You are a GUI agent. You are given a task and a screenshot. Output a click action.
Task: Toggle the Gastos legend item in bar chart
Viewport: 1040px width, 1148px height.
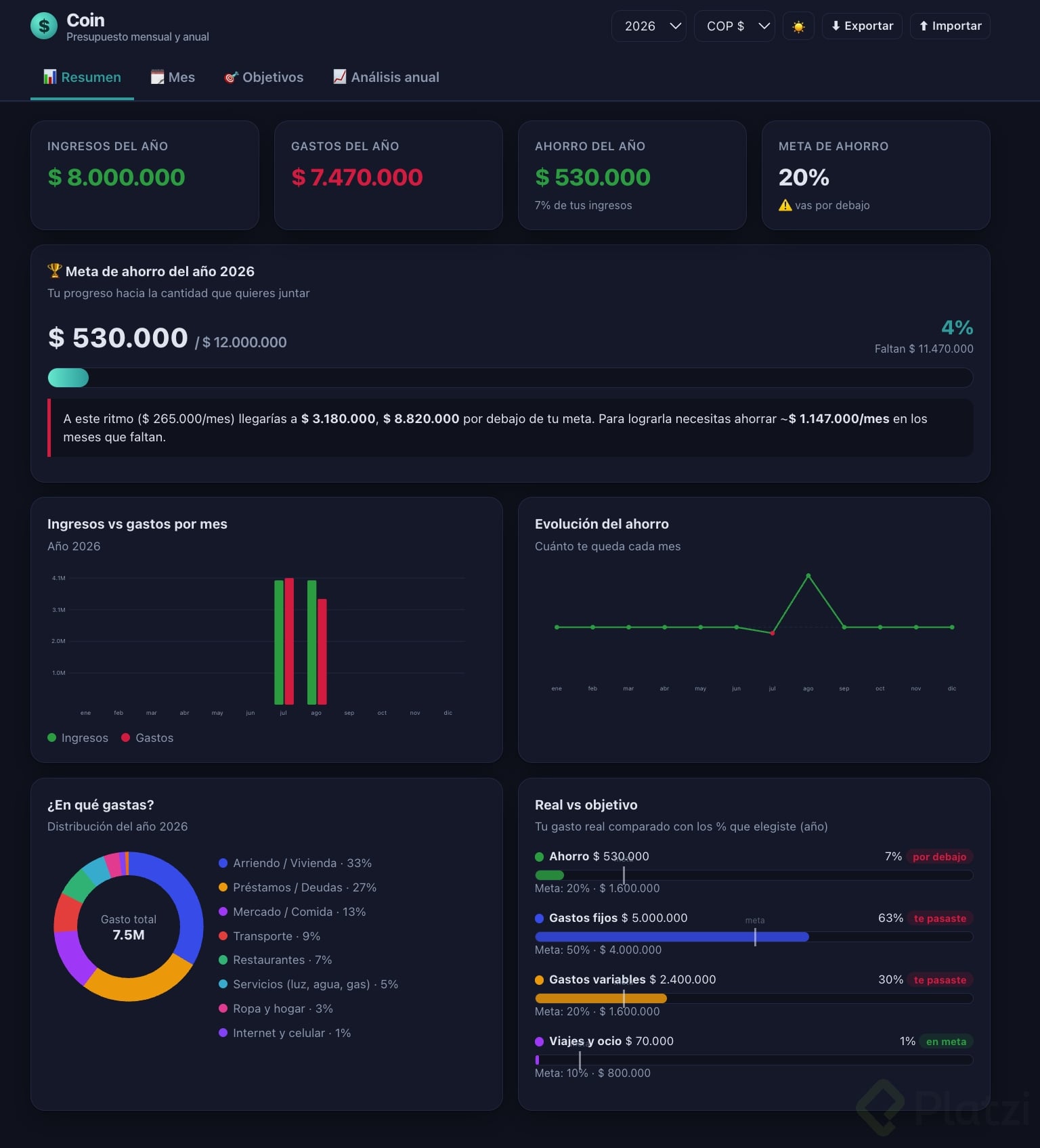148,738
